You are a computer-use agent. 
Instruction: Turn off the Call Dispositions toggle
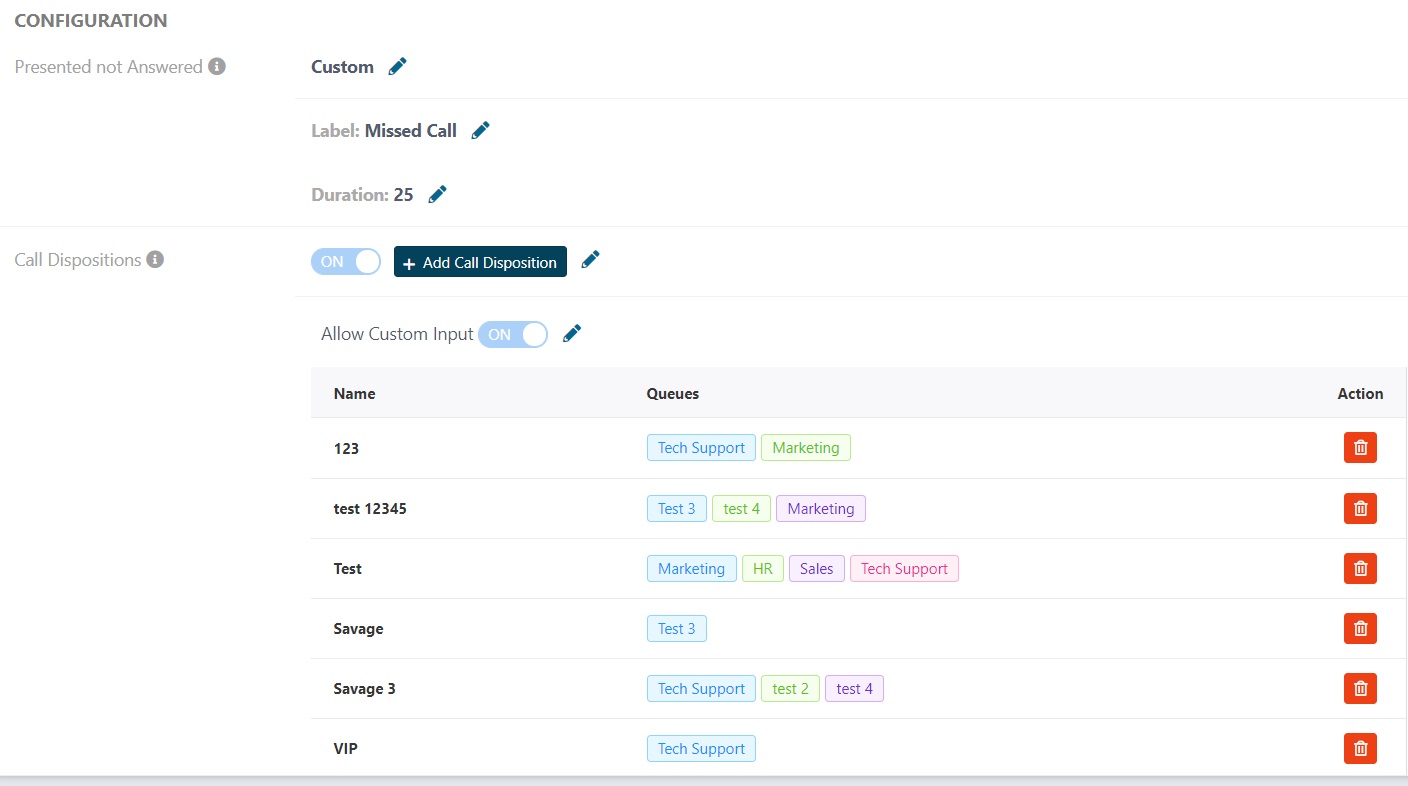(x=346, y=262)
